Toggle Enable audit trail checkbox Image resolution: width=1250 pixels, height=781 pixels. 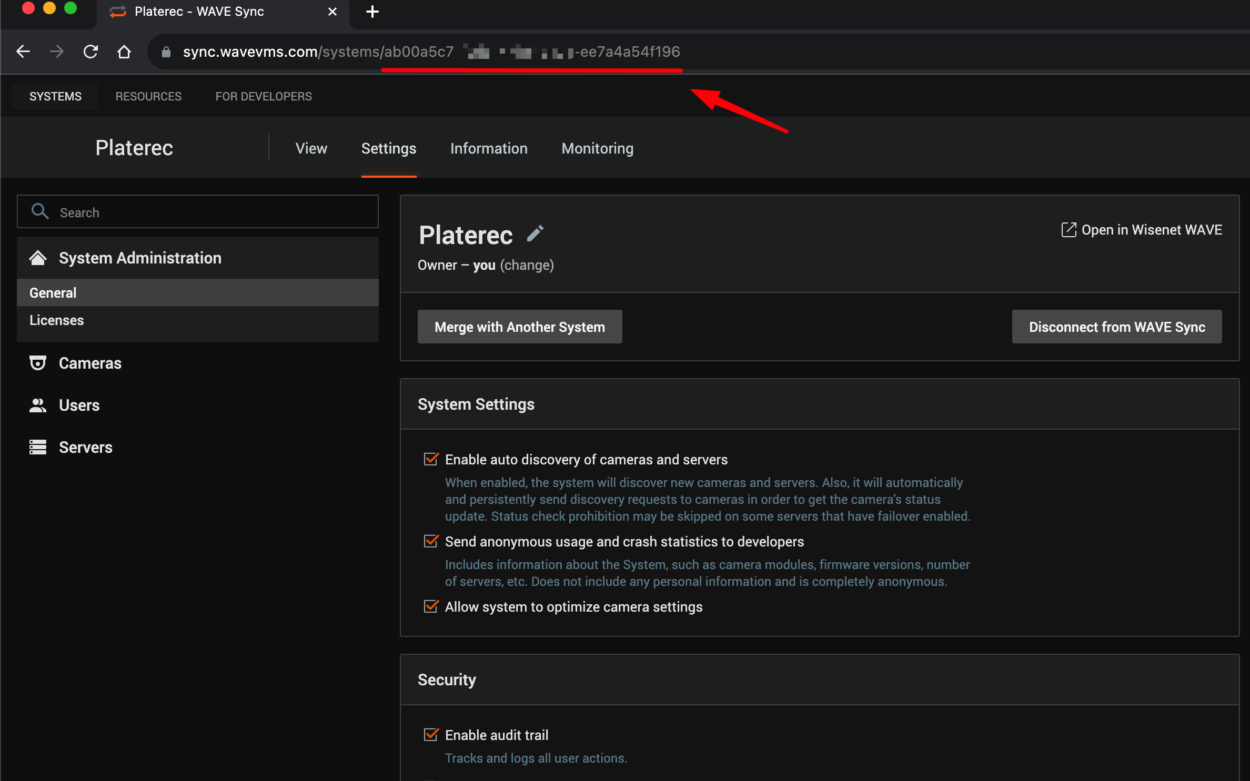tap(431, 734)
